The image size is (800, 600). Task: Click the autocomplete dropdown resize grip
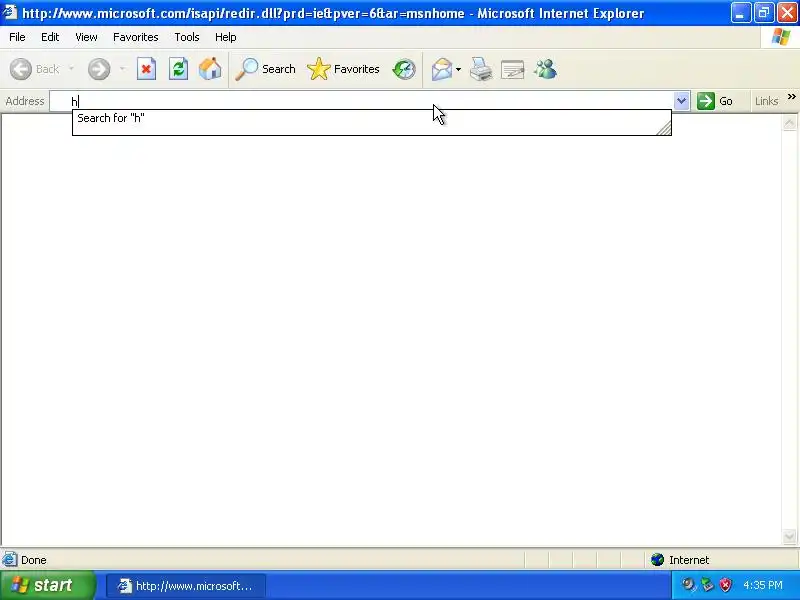point(664,128)
